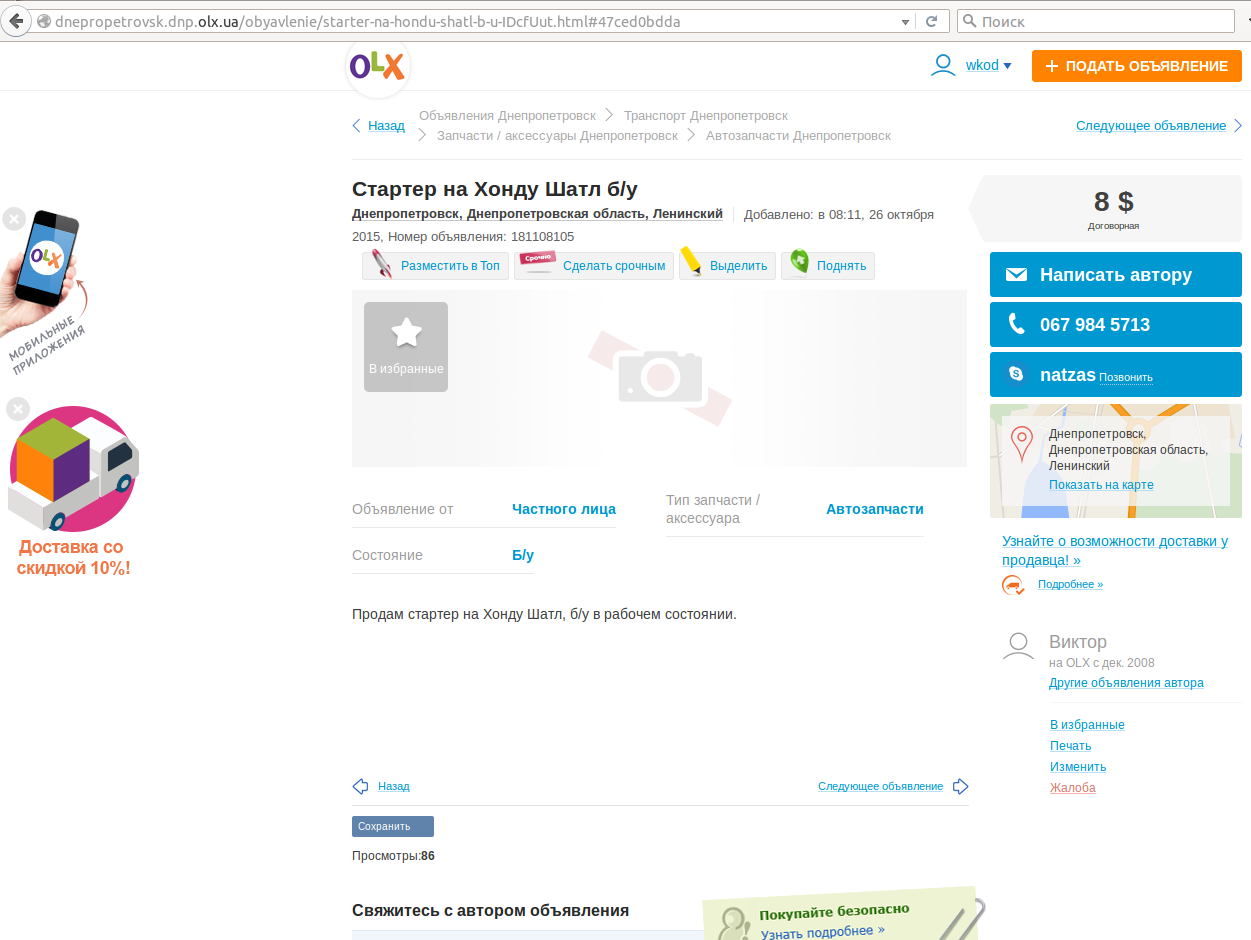Image resolution: width=1251 pixels, height=940 pixels.
Task: Click Skype username 'natzas'
Action: [x=1068, y=375]
